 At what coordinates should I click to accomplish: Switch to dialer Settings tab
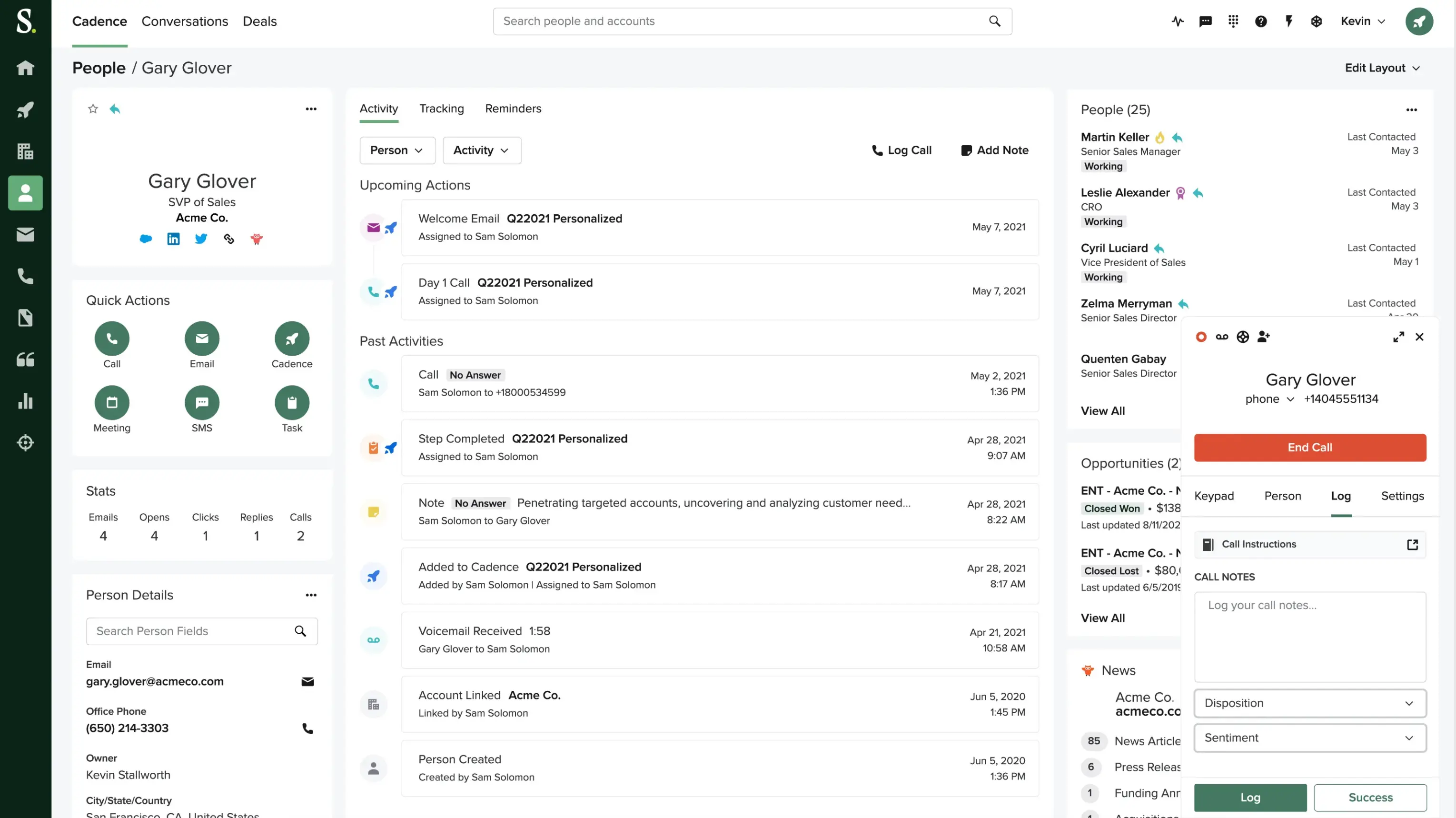pyautogui.click(x=1402, y=496)
